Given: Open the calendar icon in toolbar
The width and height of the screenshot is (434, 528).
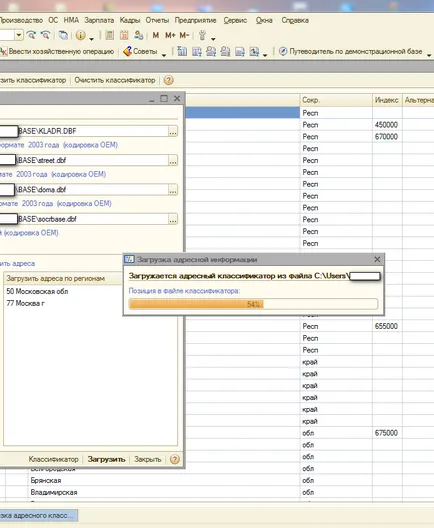Looking at the screenshot, I should pos(124,35).
